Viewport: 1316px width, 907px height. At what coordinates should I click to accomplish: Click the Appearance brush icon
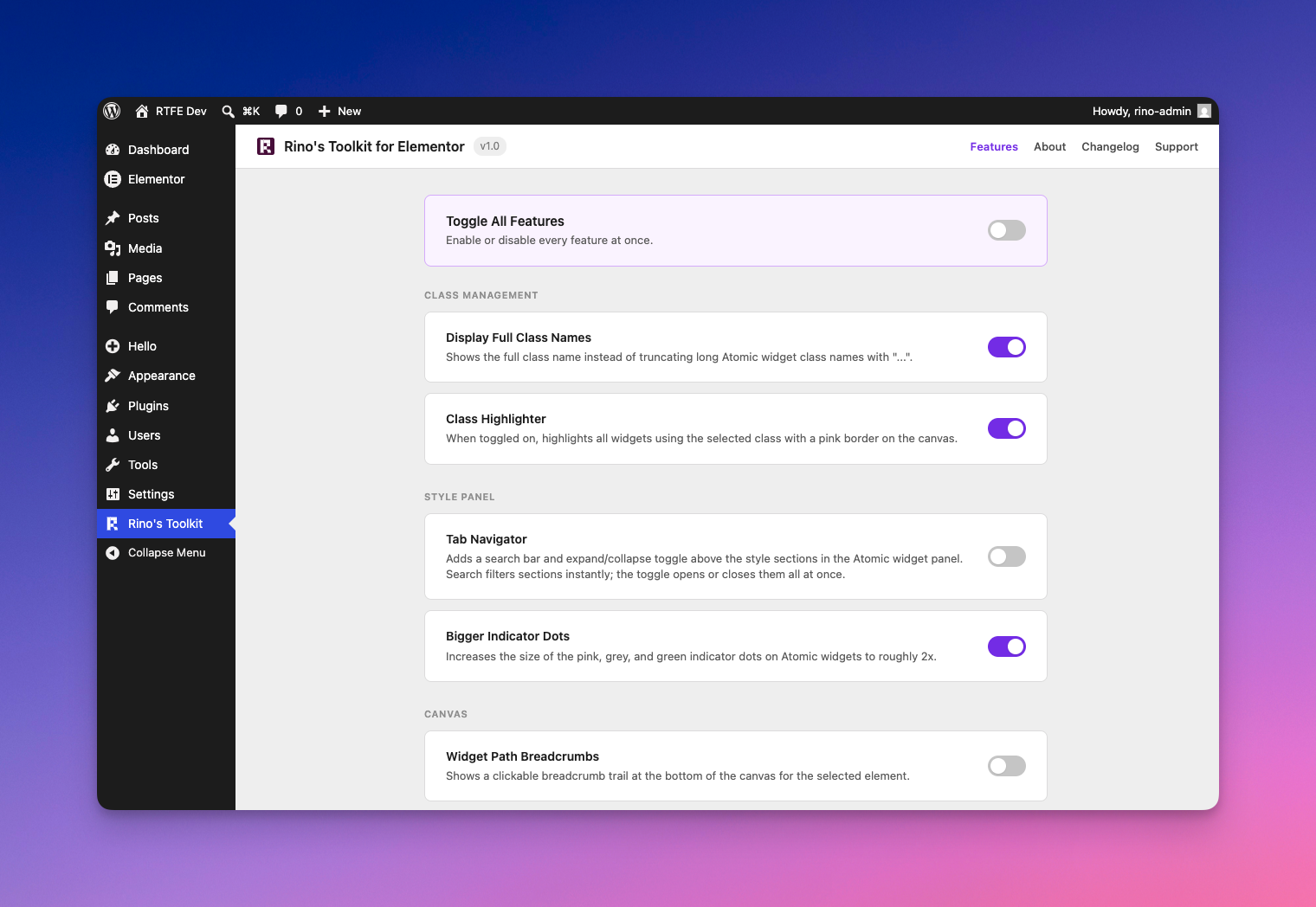(x=113, y=376)
